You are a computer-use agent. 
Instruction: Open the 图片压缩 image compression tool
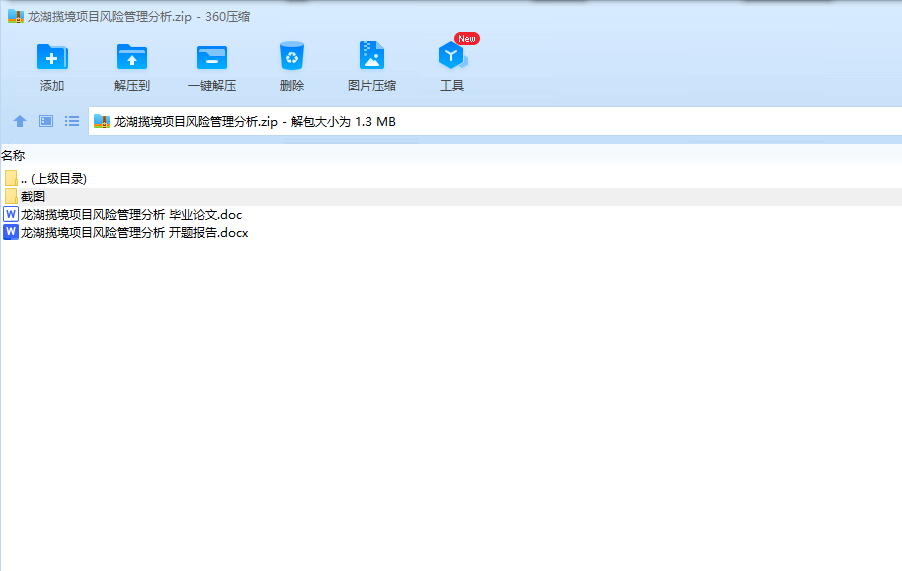point(372,55)
